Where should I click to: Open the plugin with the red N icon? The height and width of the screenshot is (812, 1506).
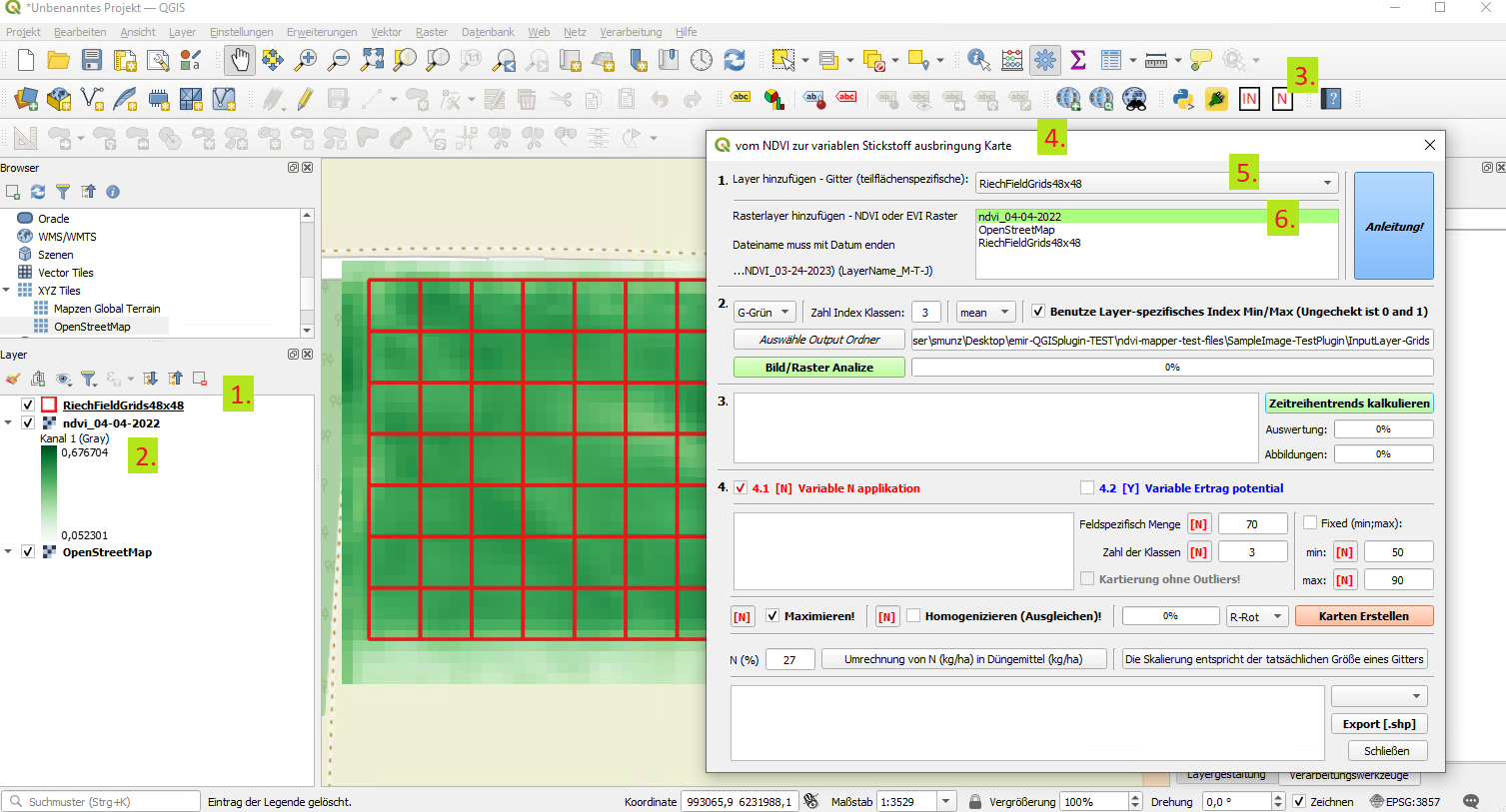1282,99
